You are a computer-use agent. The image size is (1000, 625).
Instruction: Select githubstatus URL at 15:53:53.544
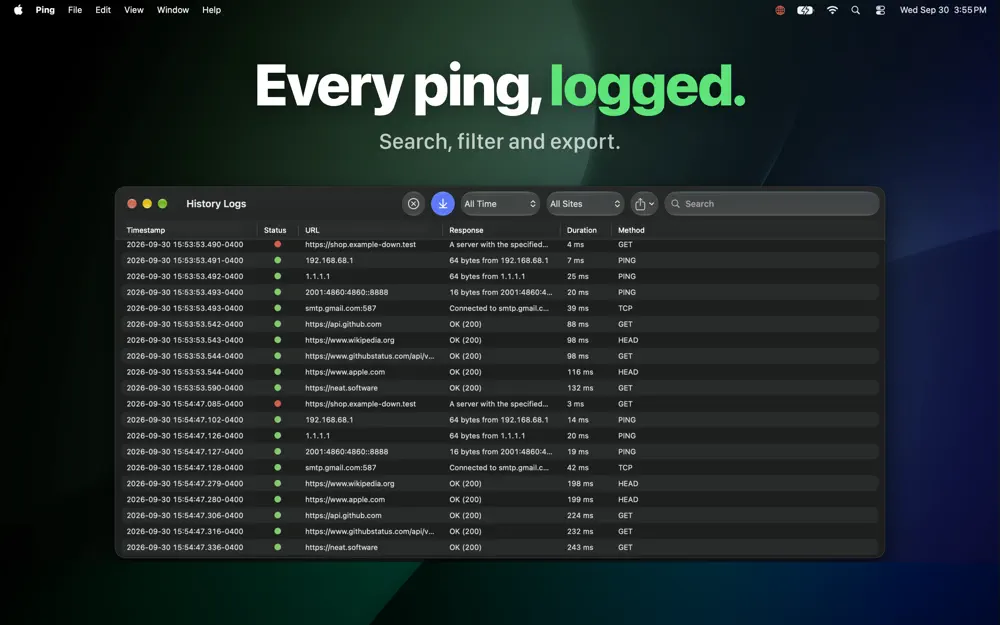coord(369,356)
